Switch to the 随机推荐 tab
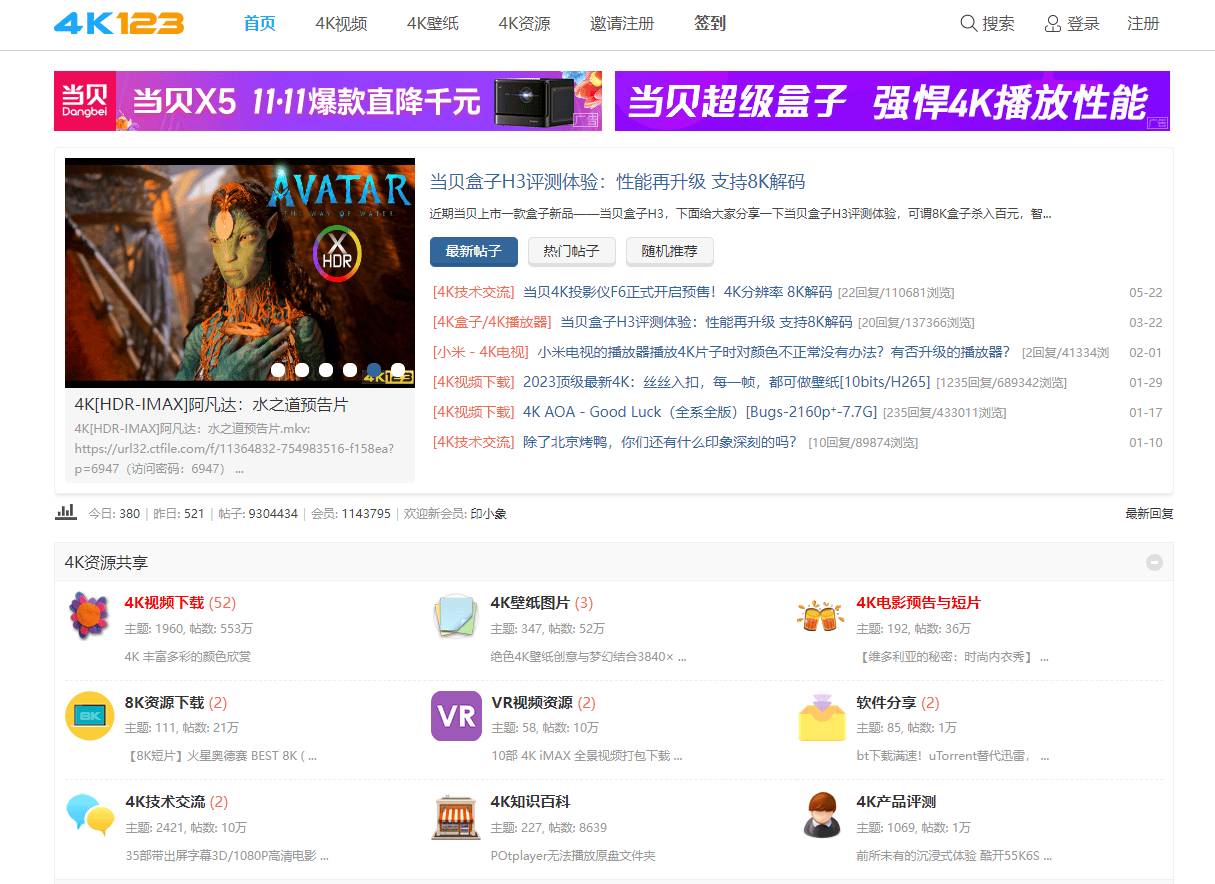The image size is (1215, 884). tap(669, 251)
